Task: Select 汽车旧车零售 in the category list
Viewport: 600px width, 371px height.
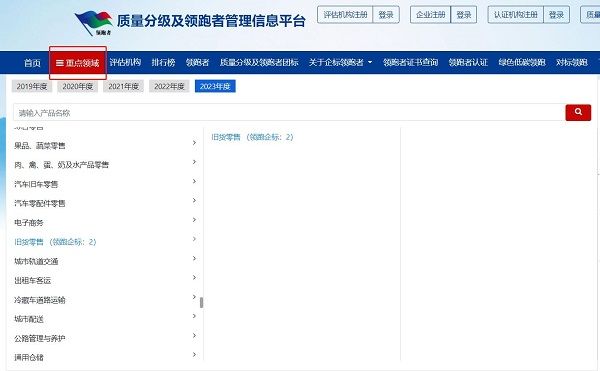Action: click(x=36, y=184)
